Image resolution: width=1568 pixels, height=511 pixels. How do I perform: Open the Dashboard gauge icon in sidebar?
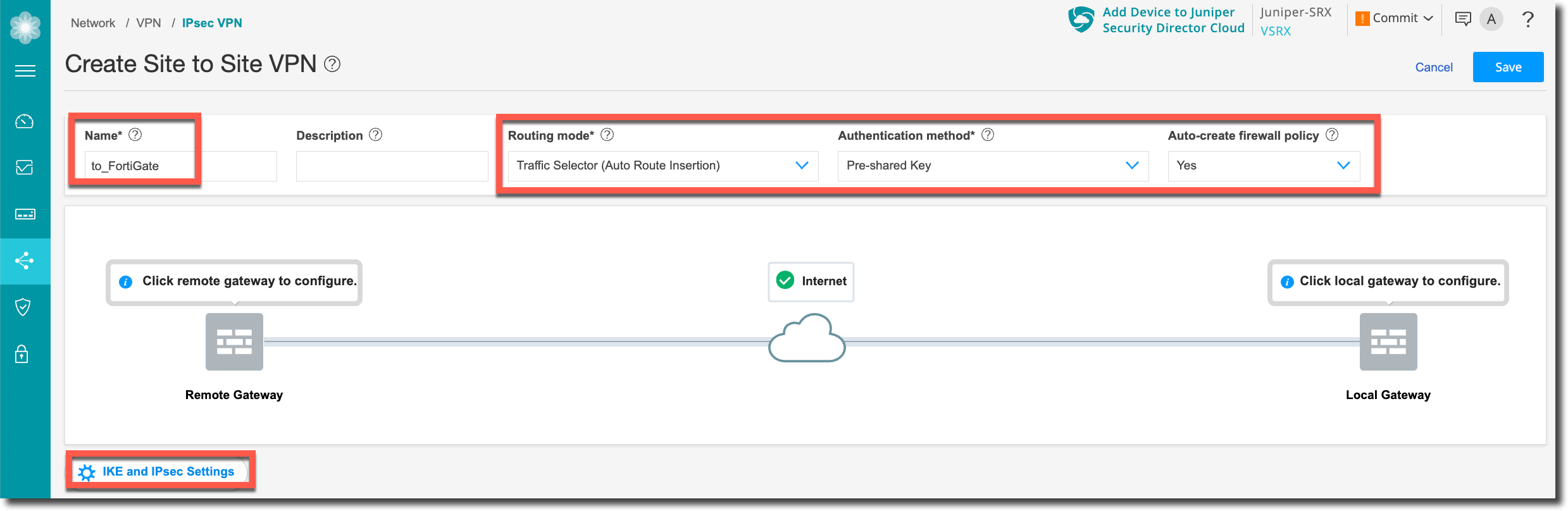point(25,121)
